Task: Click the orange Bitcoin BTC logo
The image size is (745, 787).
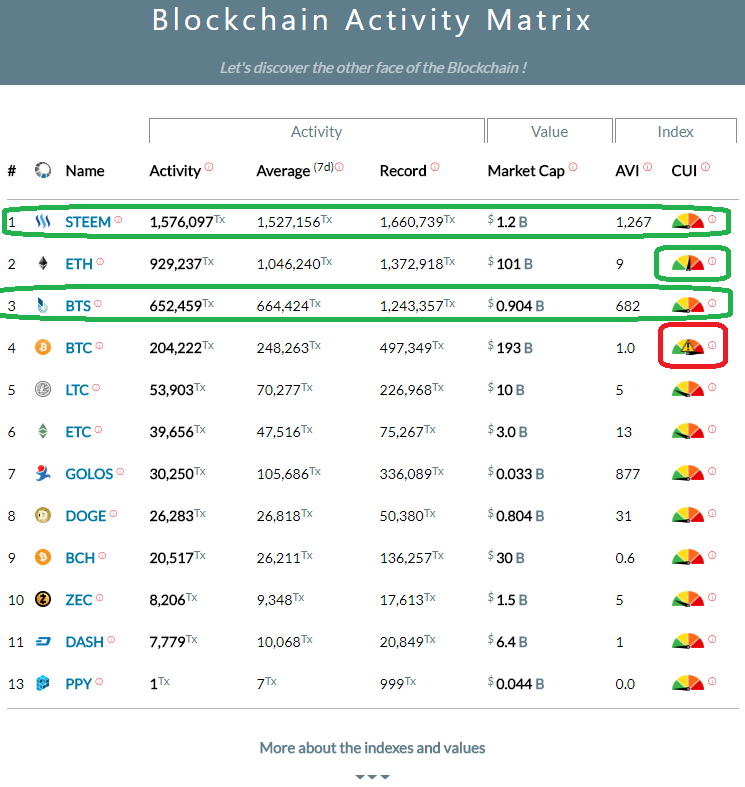Action: coord(43,347)
